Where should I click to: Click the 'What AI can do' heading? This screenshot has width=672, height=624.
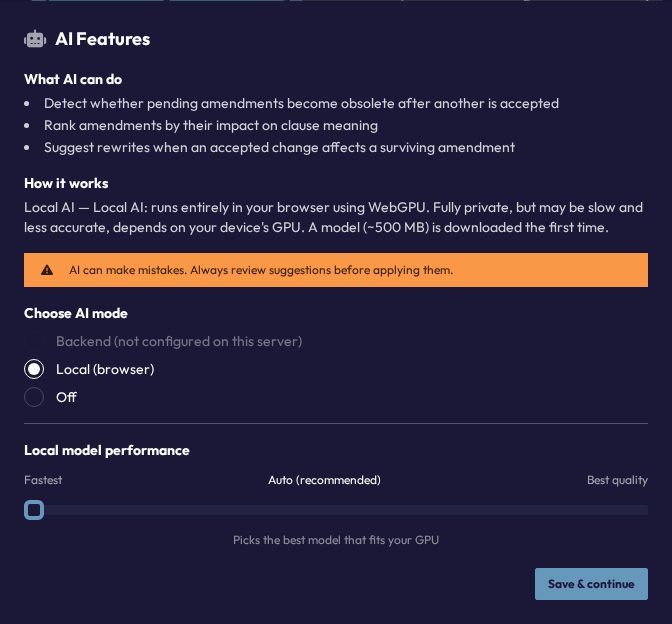pos(73,79)
